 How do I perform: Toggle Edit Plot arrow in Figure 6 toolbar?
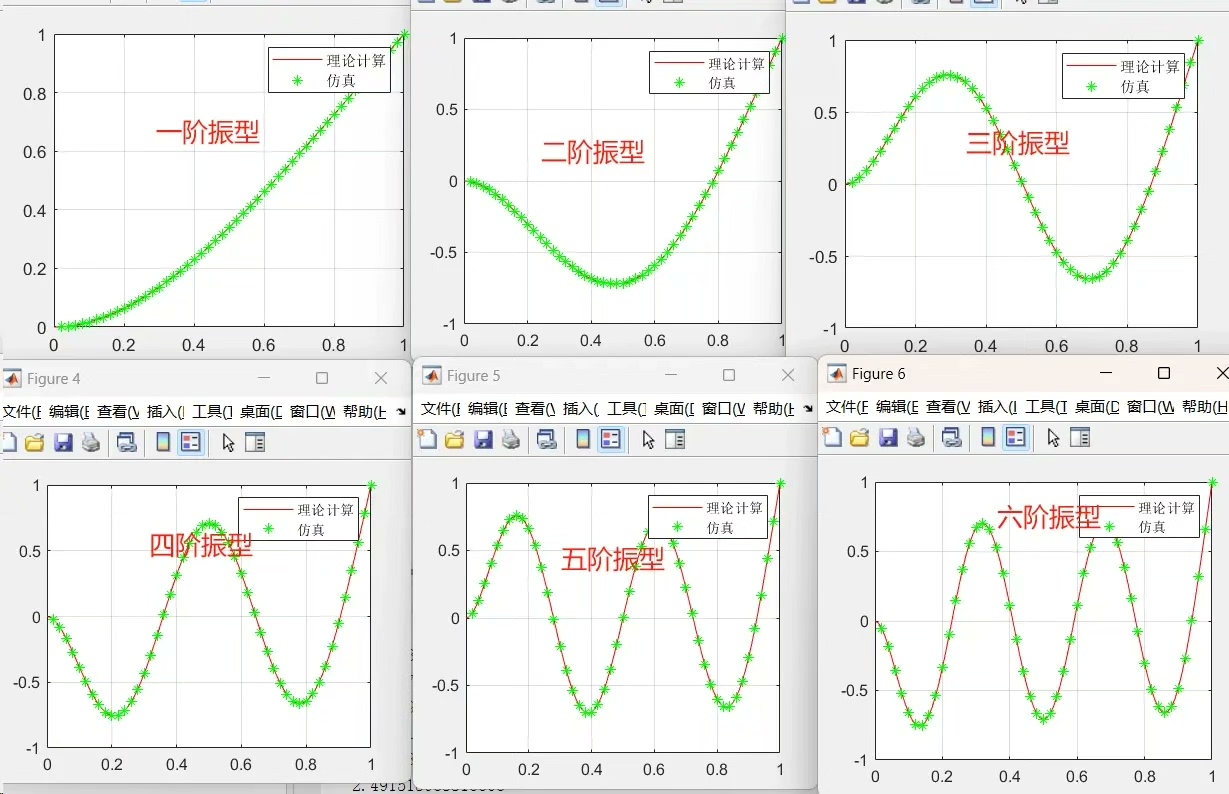point(1053,436)
